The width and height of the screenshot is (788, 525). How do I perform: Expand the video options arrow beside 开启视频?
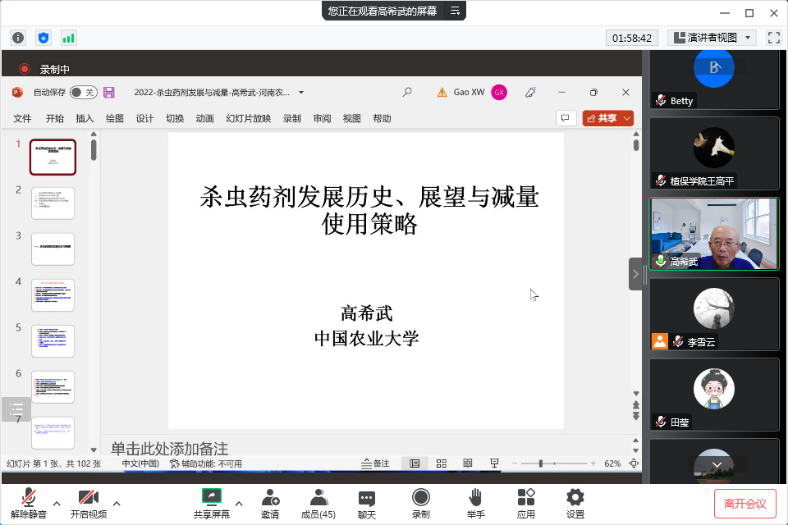(x=117, y=503)
